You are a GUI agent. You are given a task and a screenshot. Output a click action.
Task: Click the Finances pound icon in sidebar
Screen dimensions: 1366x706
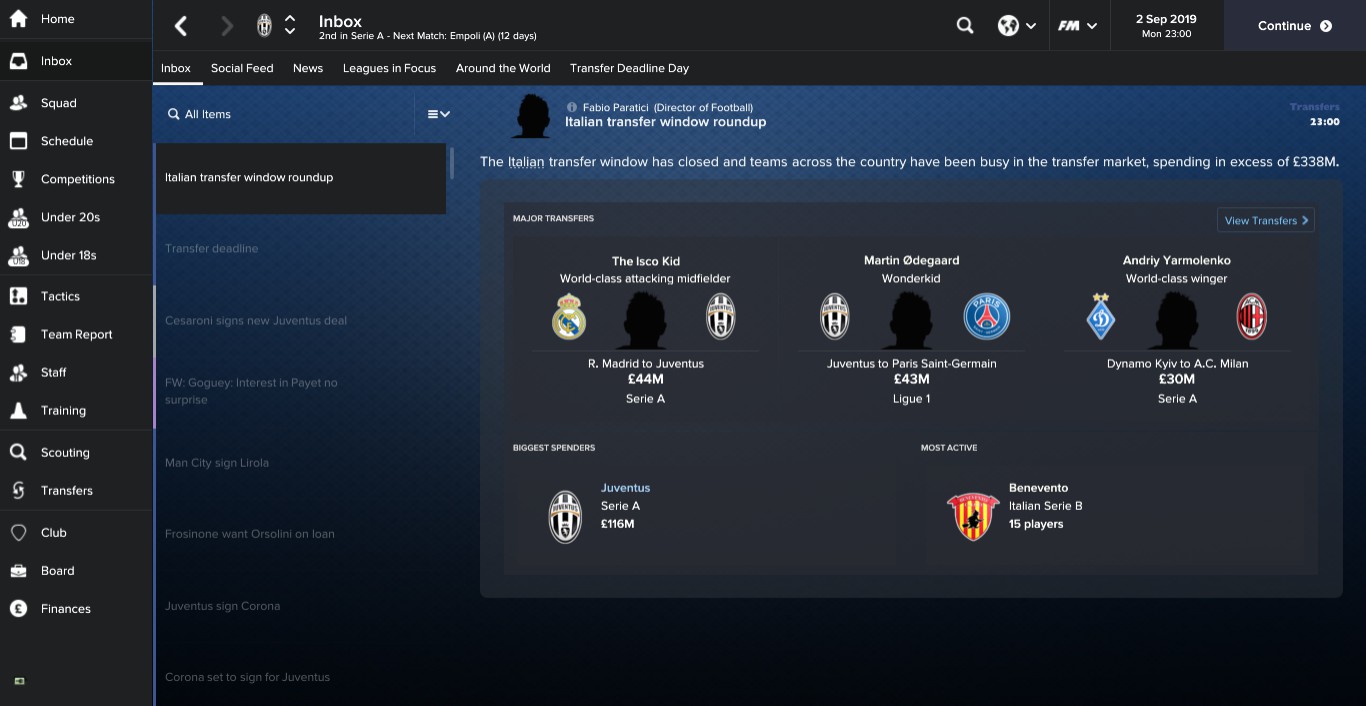pyautogui.click(x=18, y=608)
